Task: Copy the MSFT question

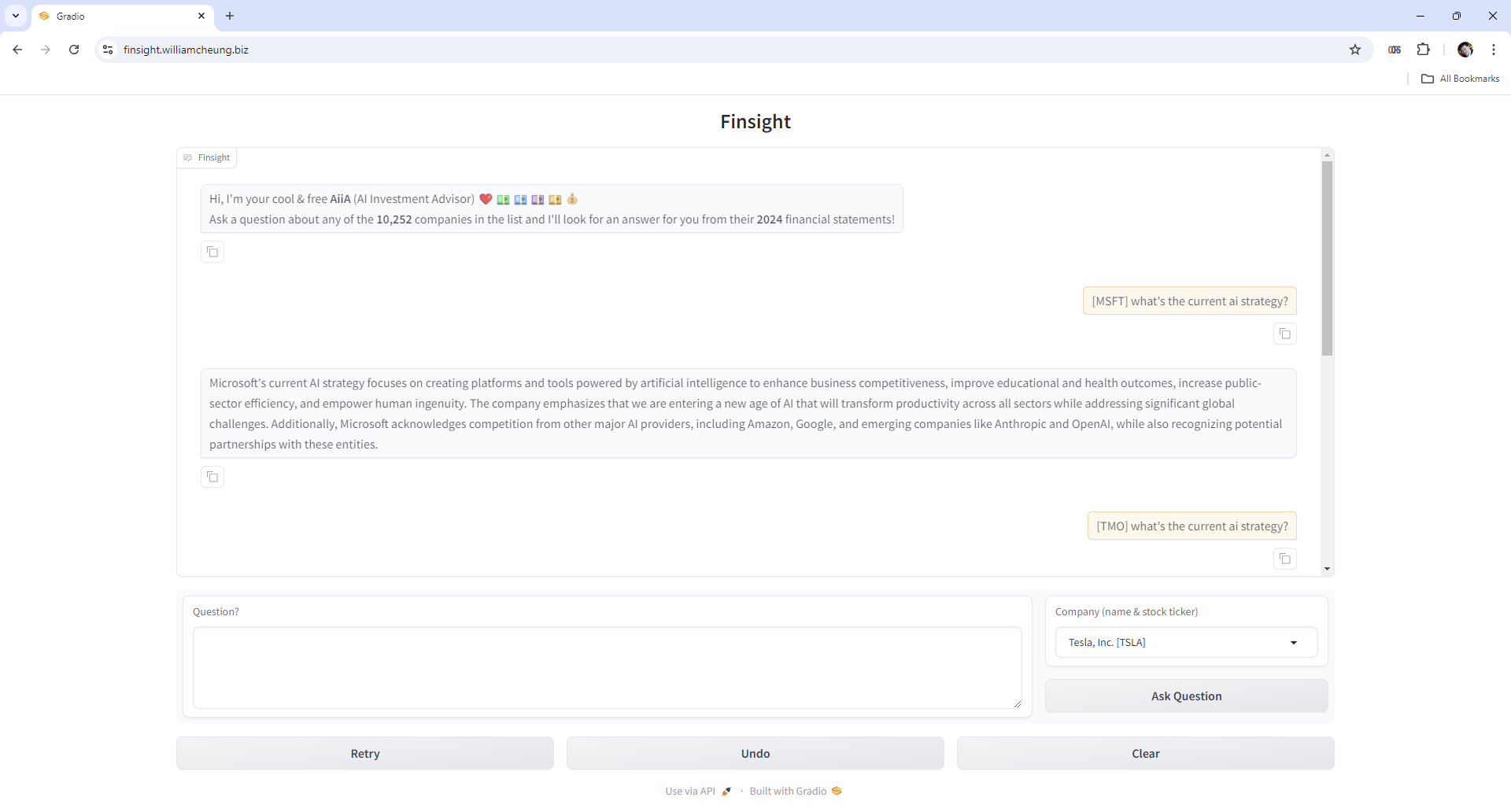Action: point(1285,334)
